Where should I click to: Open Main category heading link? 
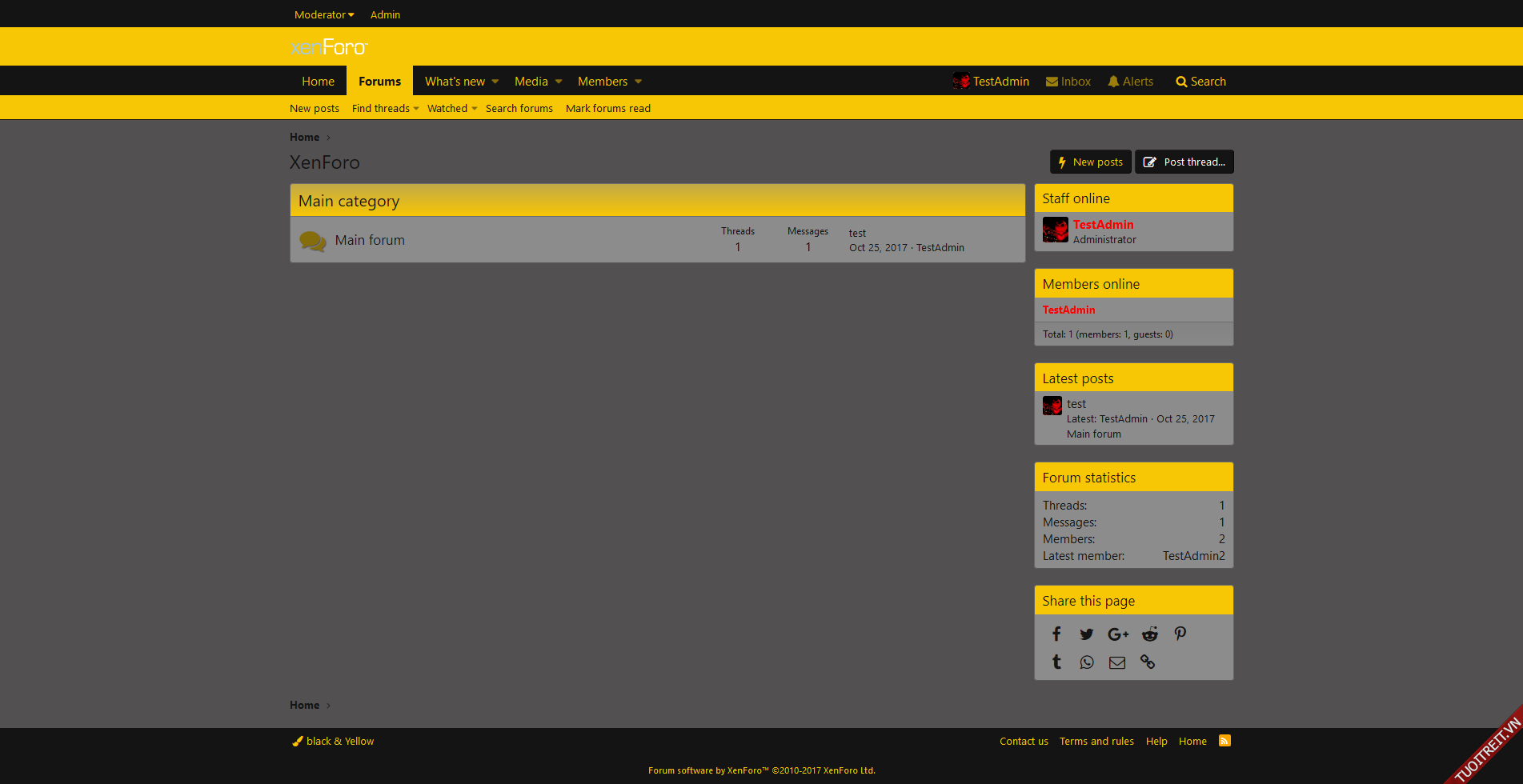[349, 201]
